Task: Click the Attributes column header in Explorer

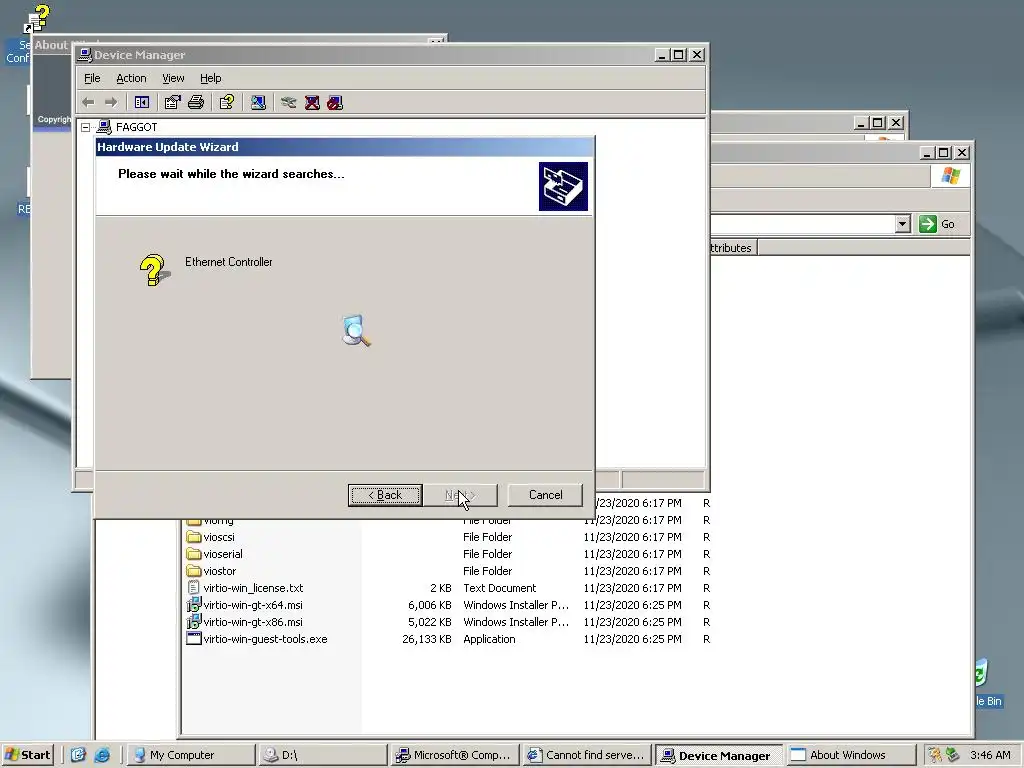Action: [733, 248]
